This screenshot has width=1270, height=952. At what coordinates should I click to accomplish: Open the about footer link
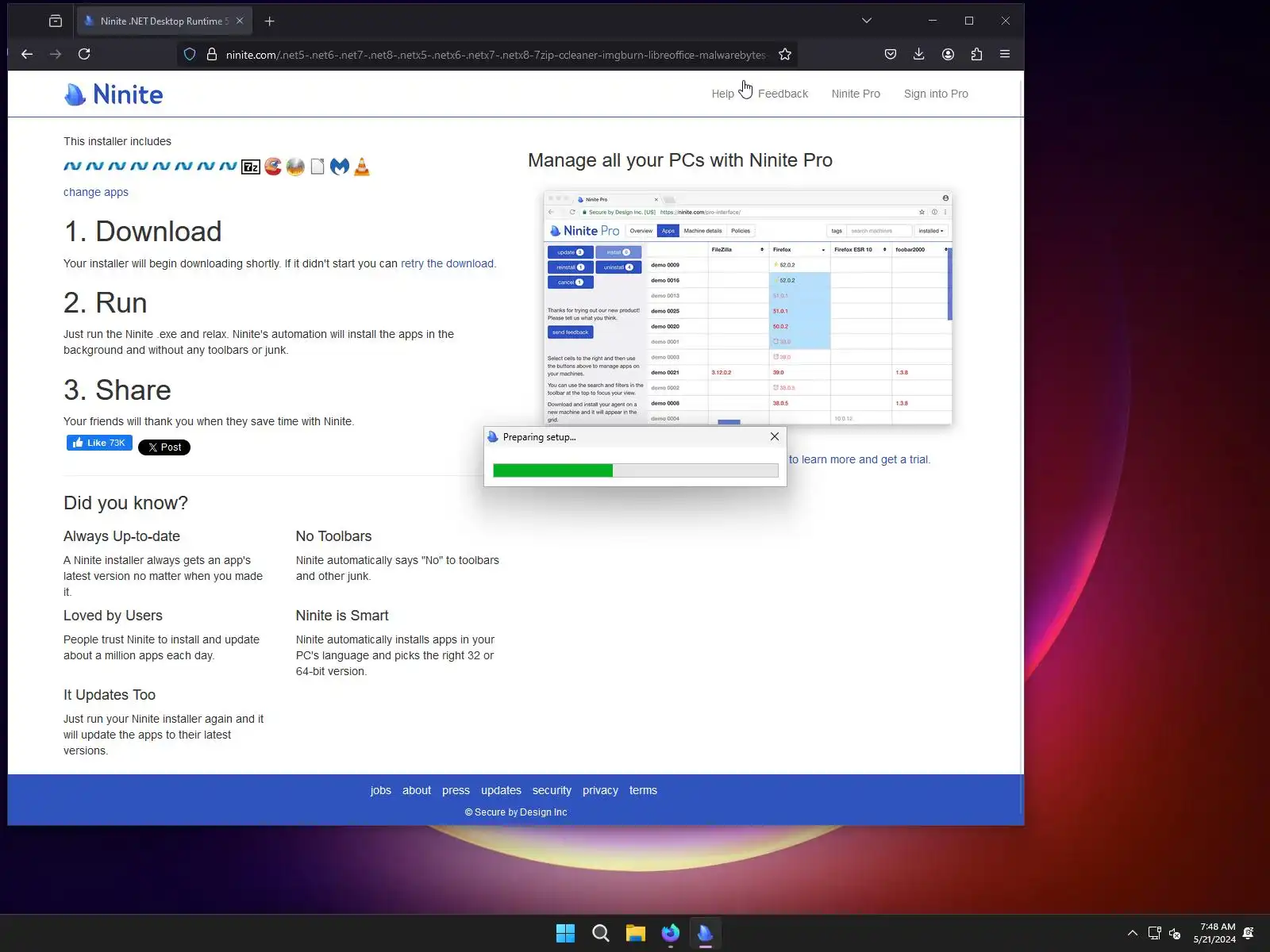pos(417,790)
